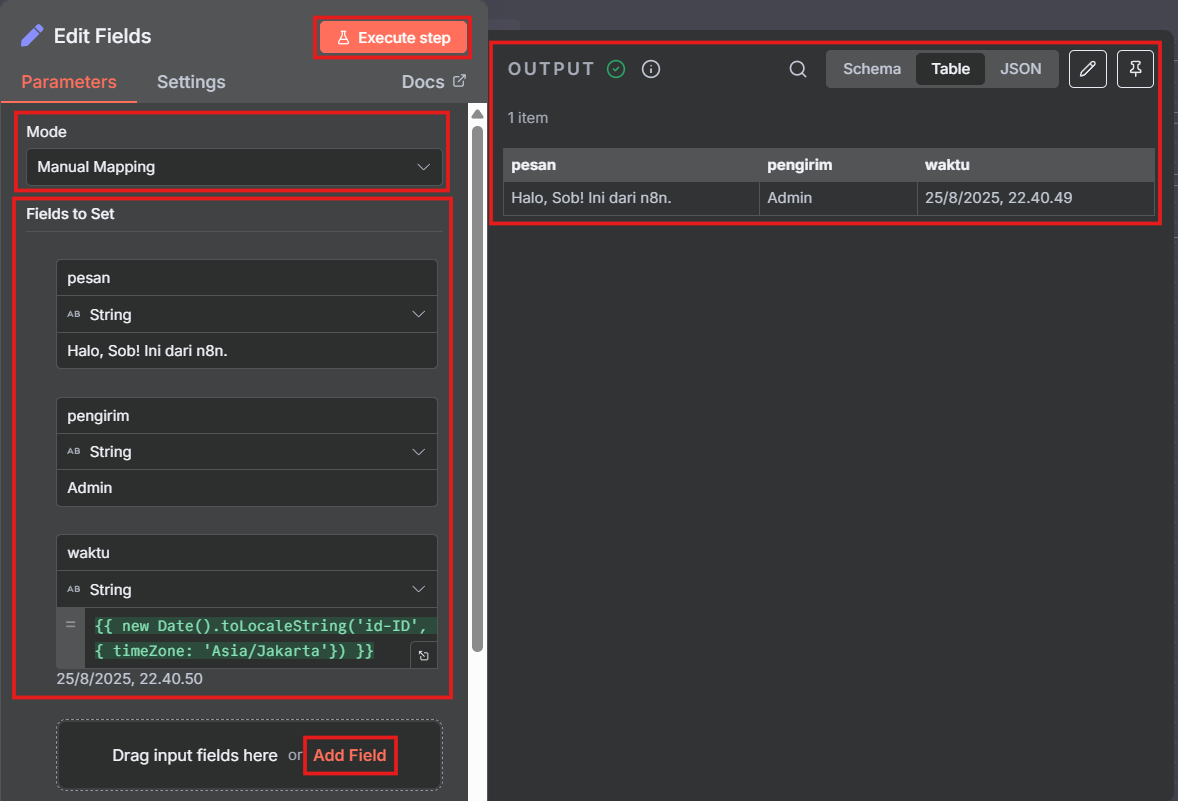Select the Table output view
The height and width of the screenshot is (801, 1178).
coord(950,69)
